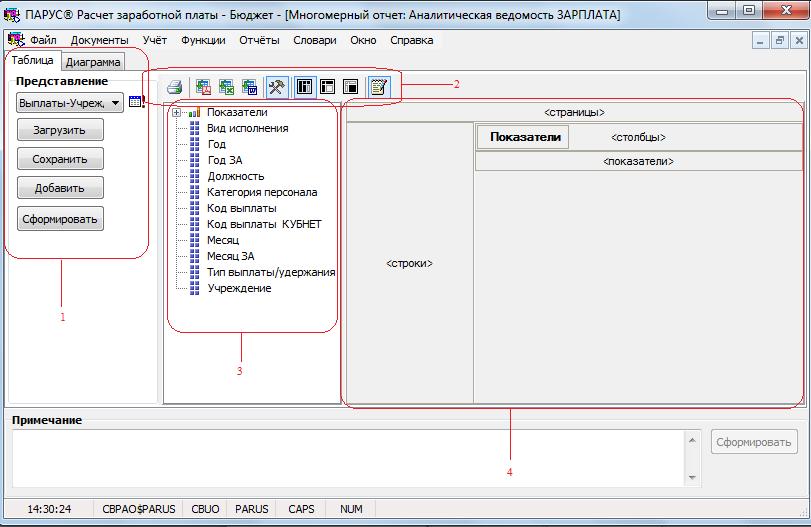The height and width of the screenshot is (527, 811).
Task: Select the Месяц dimension
Action: pyautogui.click(x=223, y=240)
